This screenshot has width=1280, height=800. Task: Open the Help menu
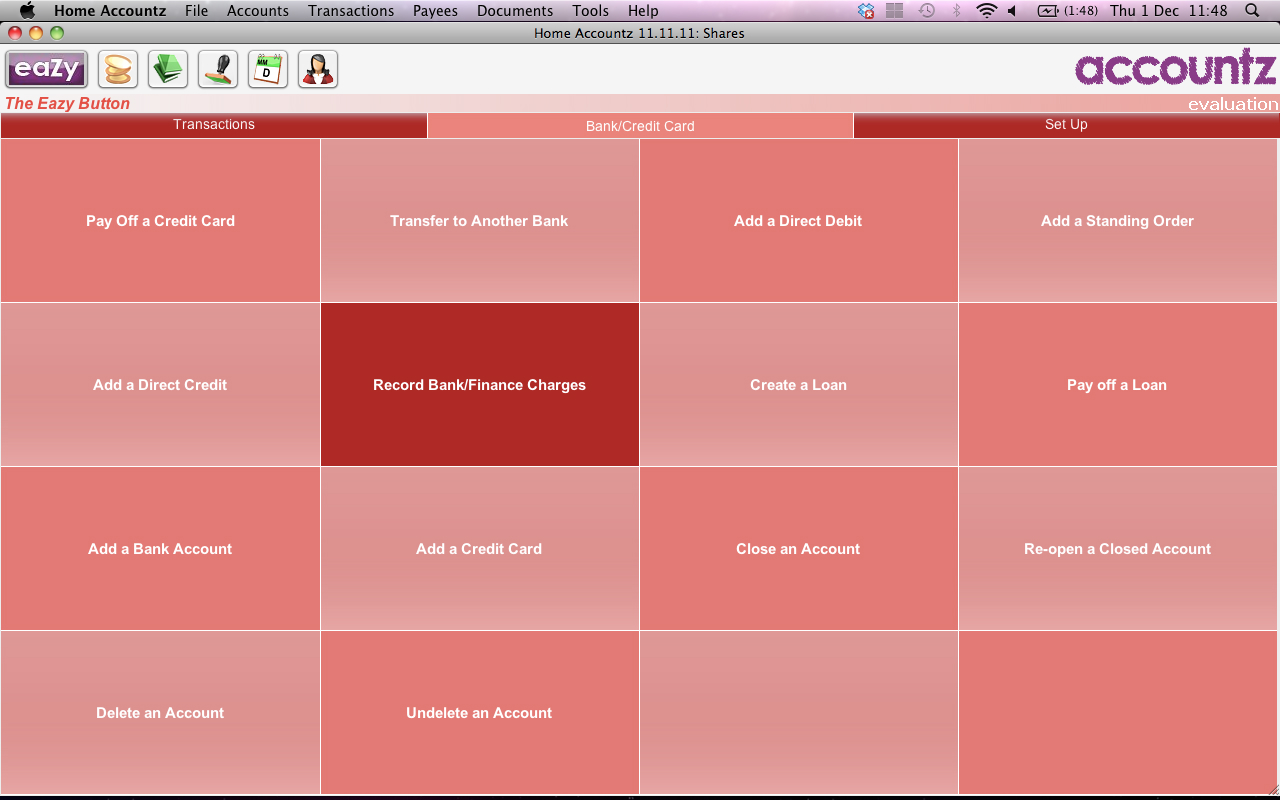[643, 11]
